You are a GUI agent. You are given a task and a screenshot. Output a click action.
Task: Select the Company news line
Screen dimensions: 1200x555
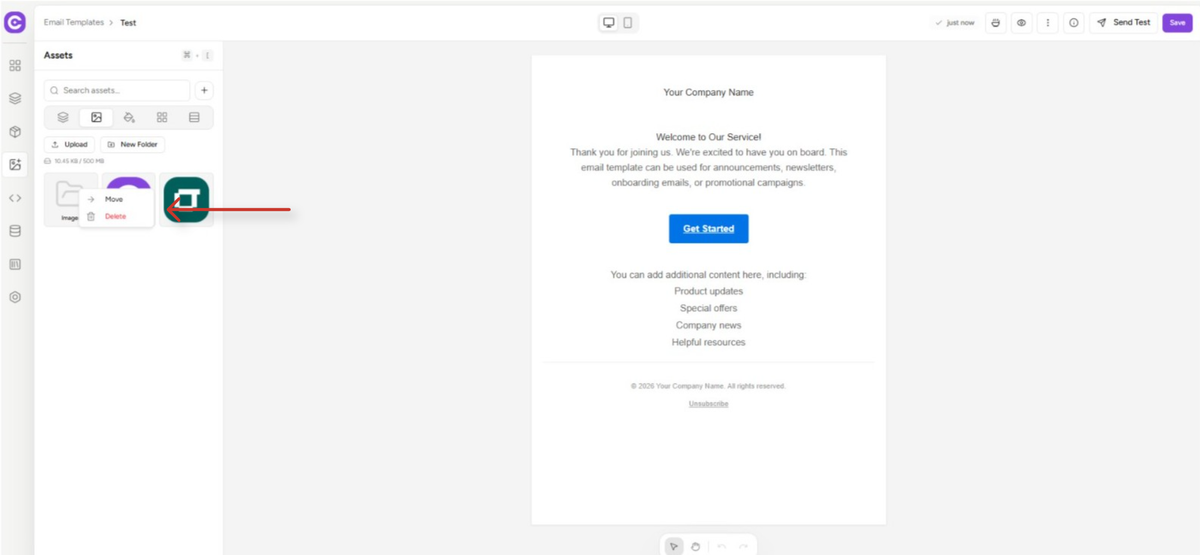click(708, 325)
